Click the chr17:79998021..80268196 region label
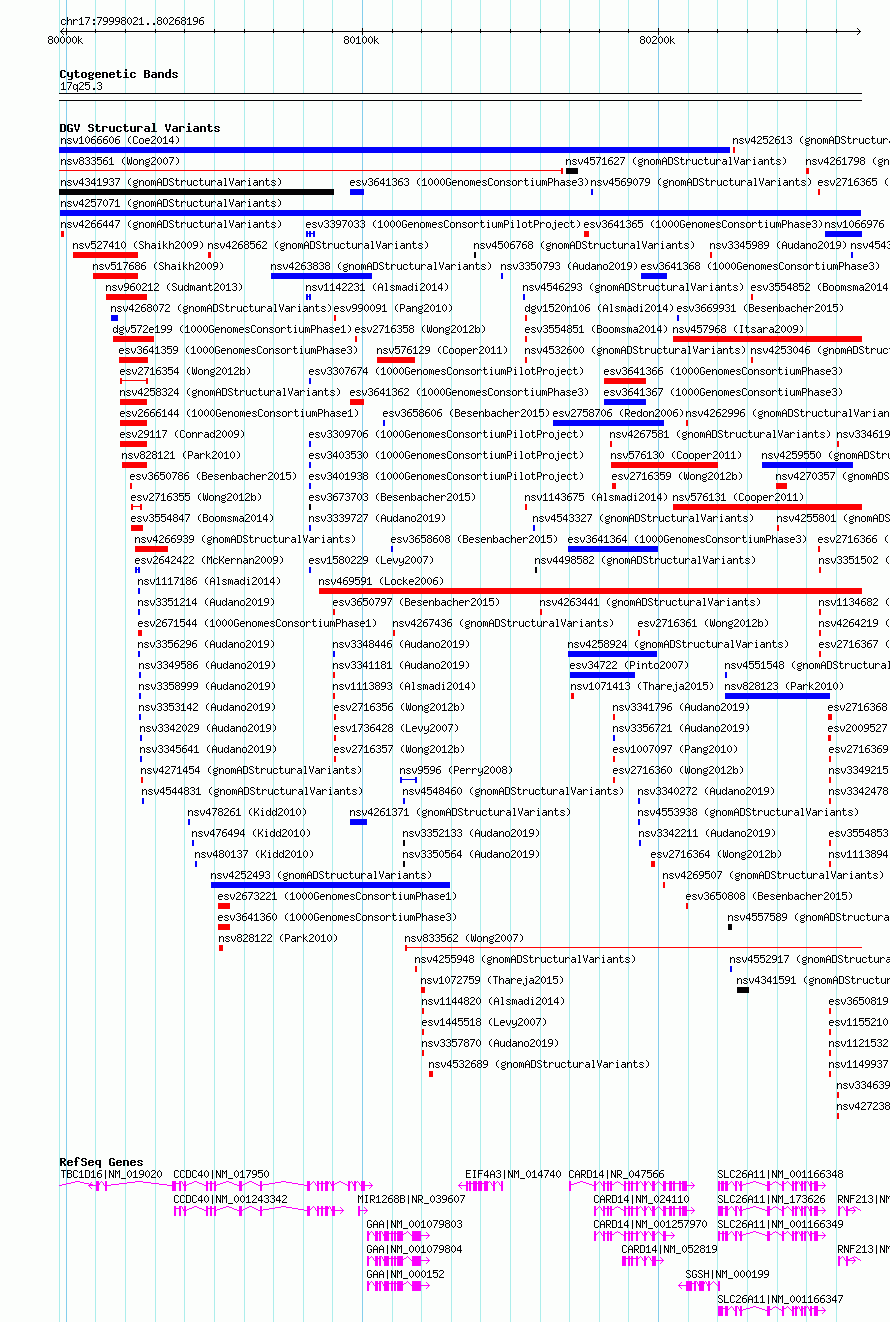890x1322 pixels. [132, 21]
